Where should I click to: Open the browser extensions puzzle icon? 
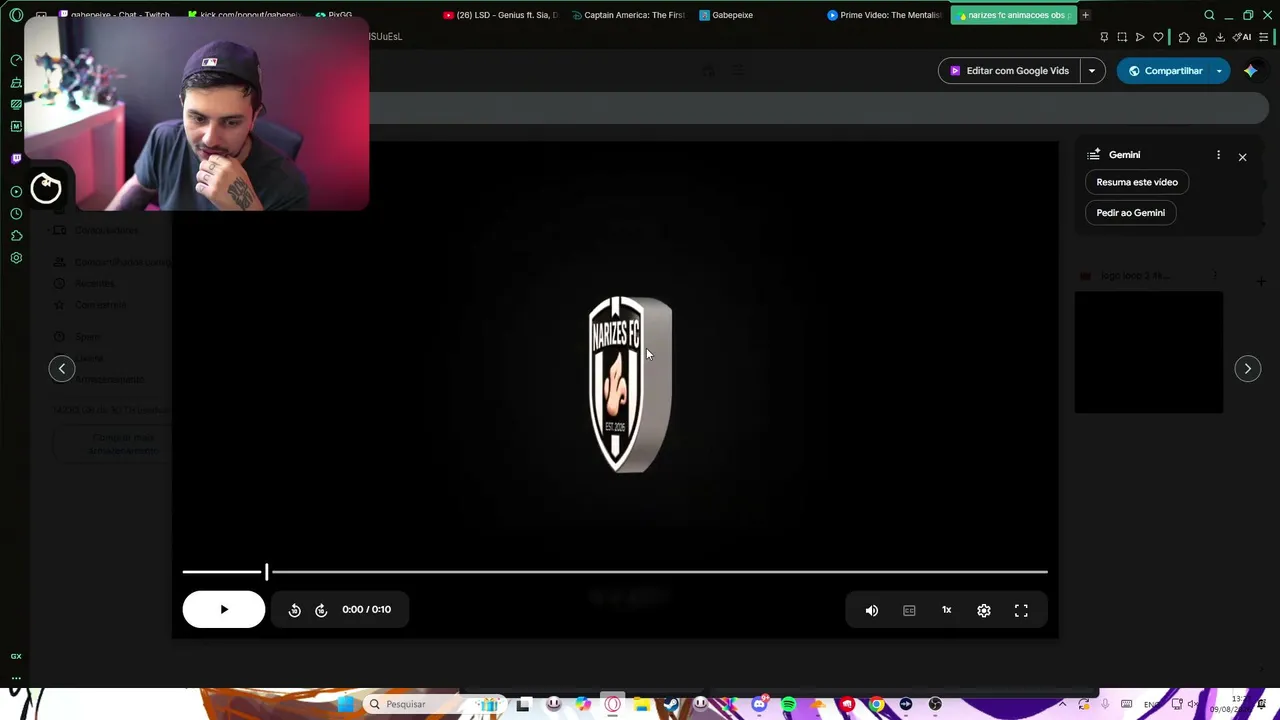(1184, 37)
